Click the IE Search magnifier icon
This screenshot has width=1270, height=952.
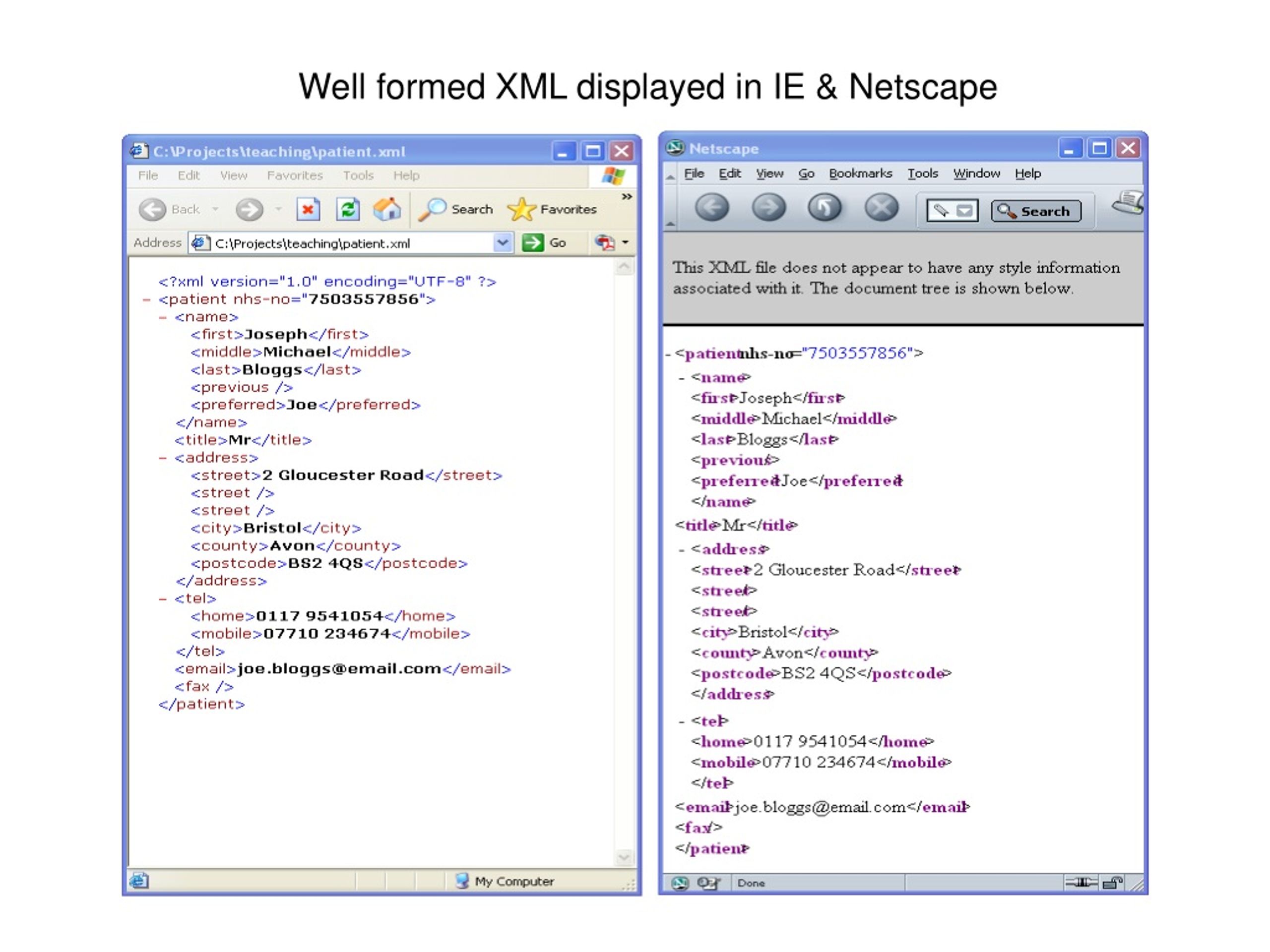pos(432,210)
